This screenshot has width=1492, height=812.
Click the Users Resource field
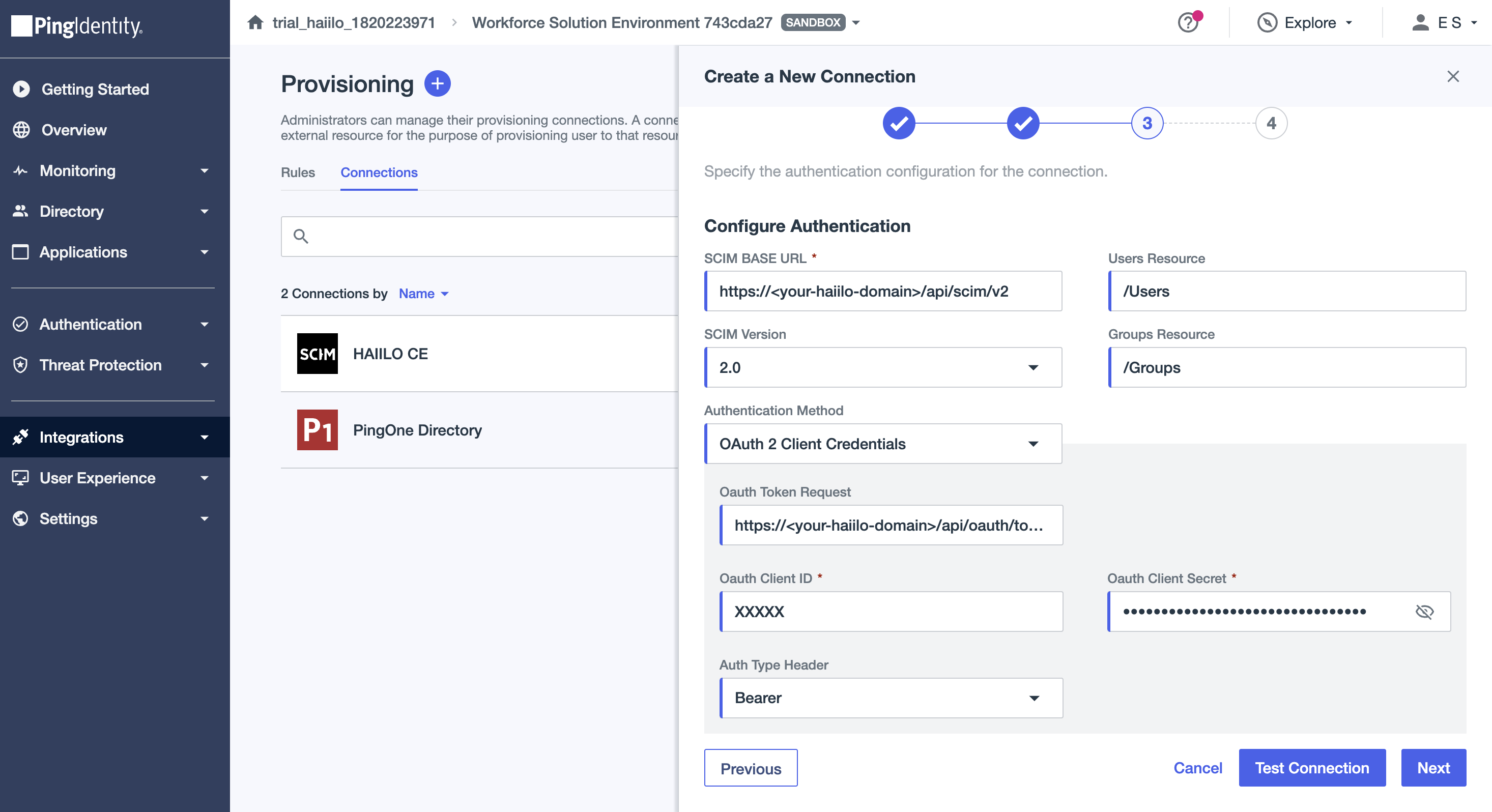1287,292
